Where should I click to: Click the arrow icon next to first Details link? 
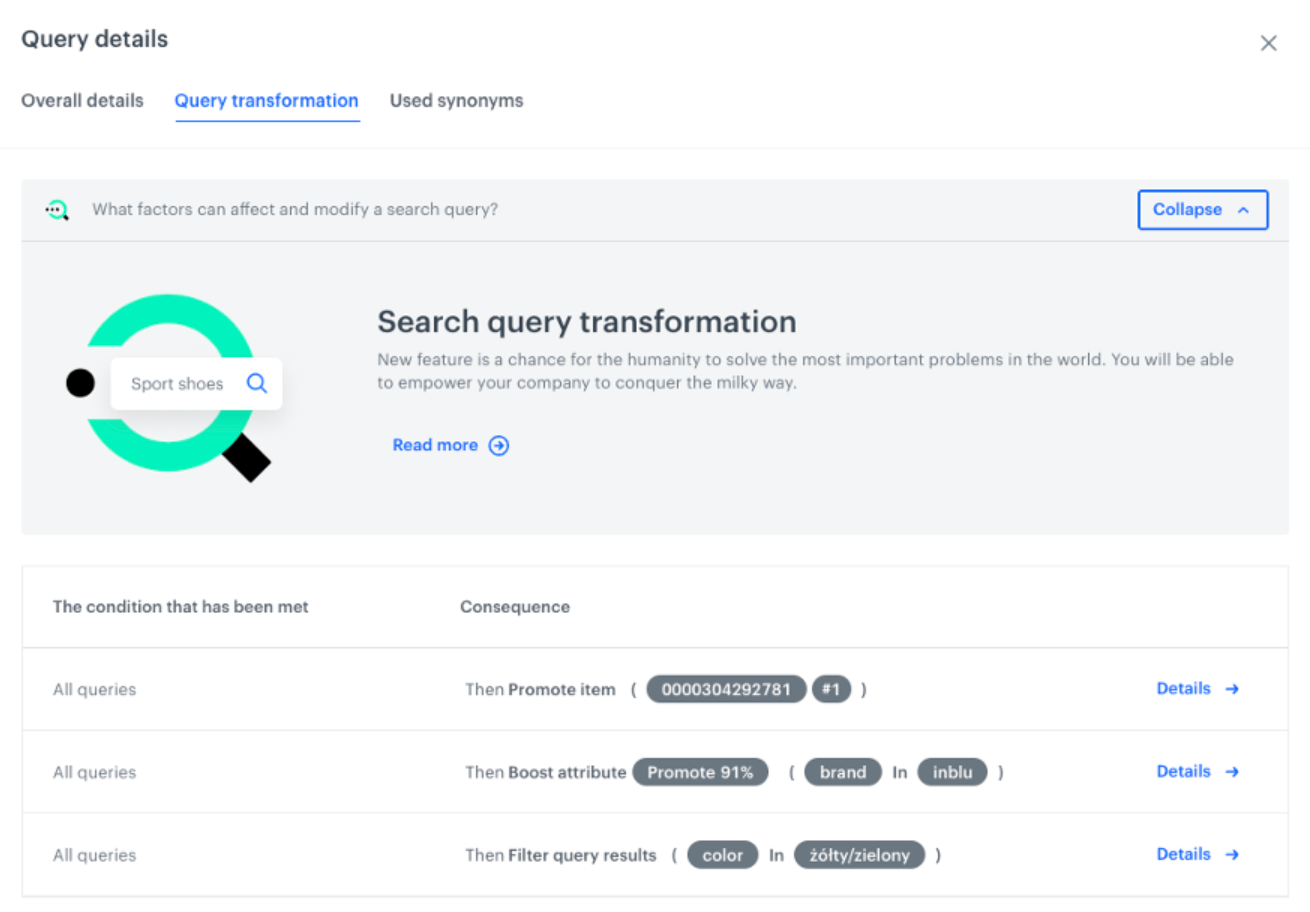click(x=1231, y=688)
